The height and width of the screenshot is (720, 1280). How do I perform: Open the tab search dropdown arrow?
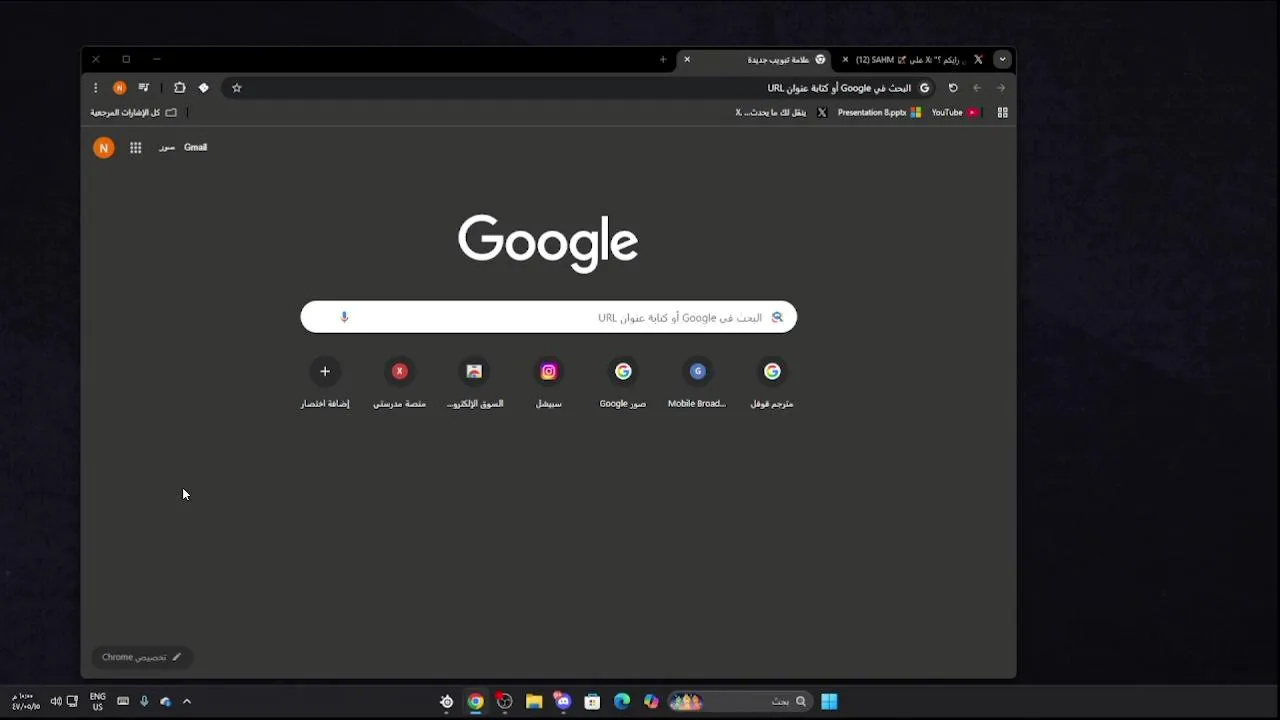[1002, 60]
